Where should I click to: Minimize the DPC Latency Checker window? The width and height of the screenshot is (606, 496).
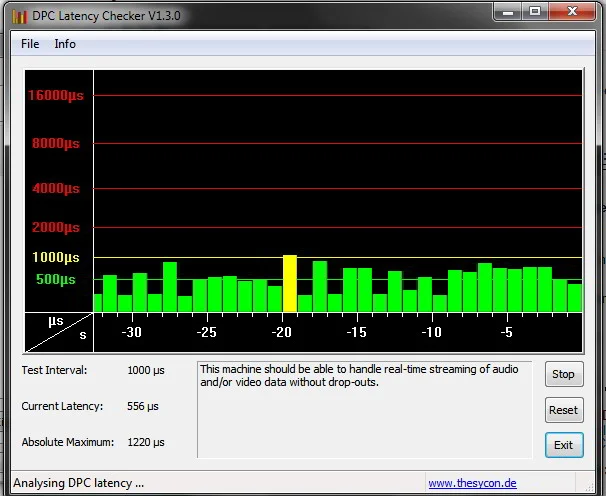[506, 13]
